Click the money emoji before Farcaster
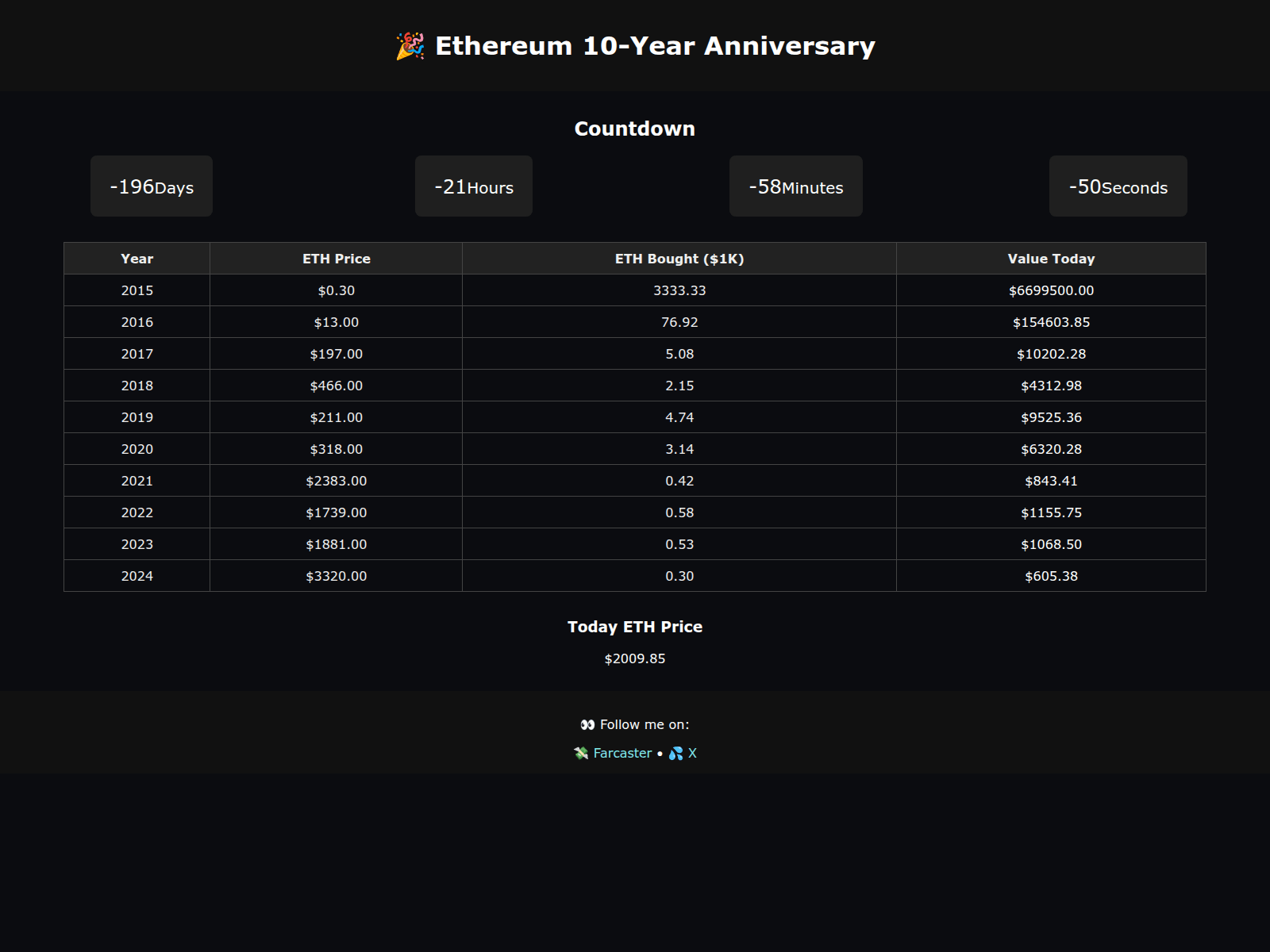1270x952 pixels. pyautogui.click(x=581, y=753)
